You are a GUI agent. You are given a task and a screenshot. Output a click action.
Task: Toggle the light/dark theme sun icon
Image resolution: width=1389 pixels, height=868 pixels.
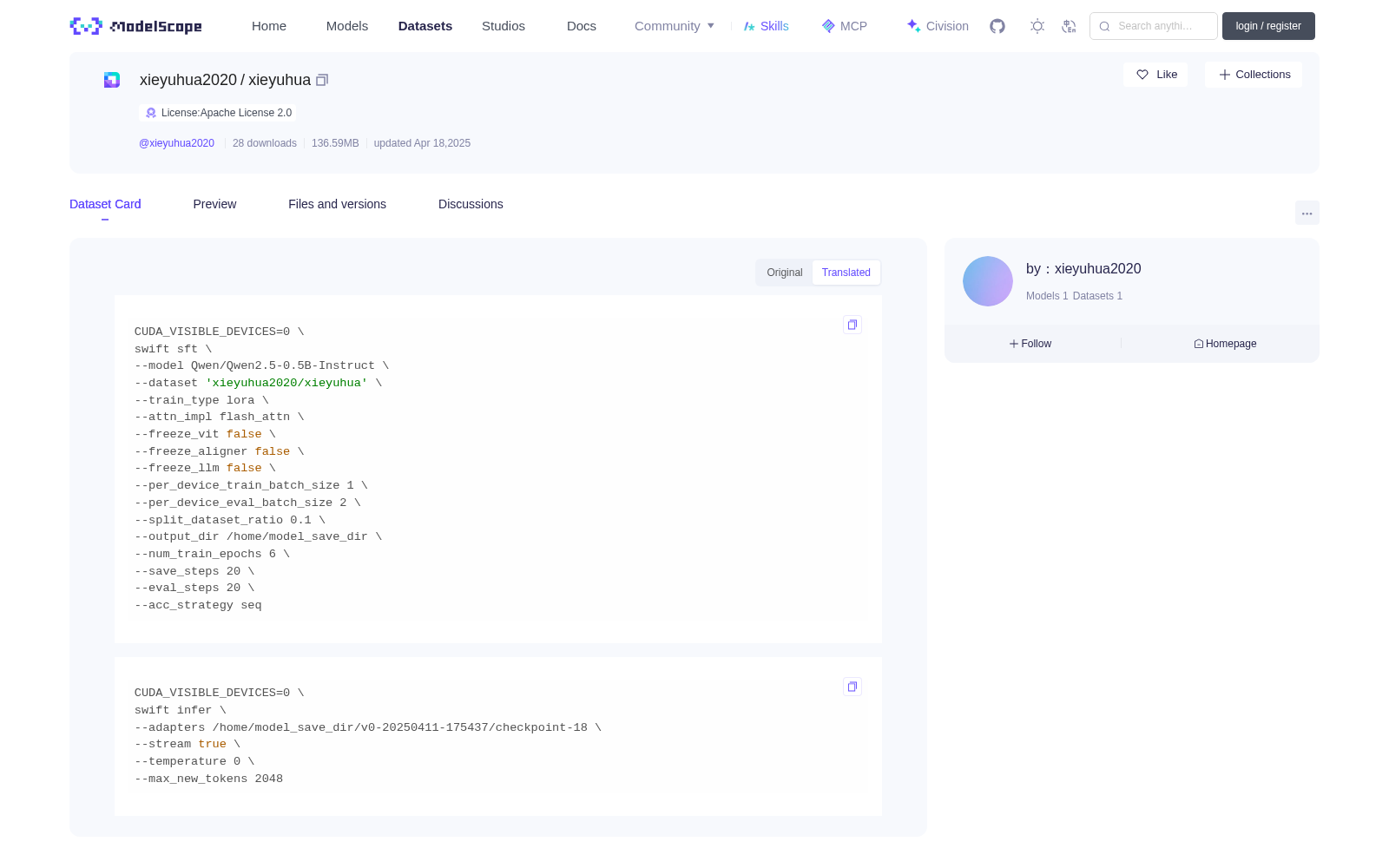1037,26
